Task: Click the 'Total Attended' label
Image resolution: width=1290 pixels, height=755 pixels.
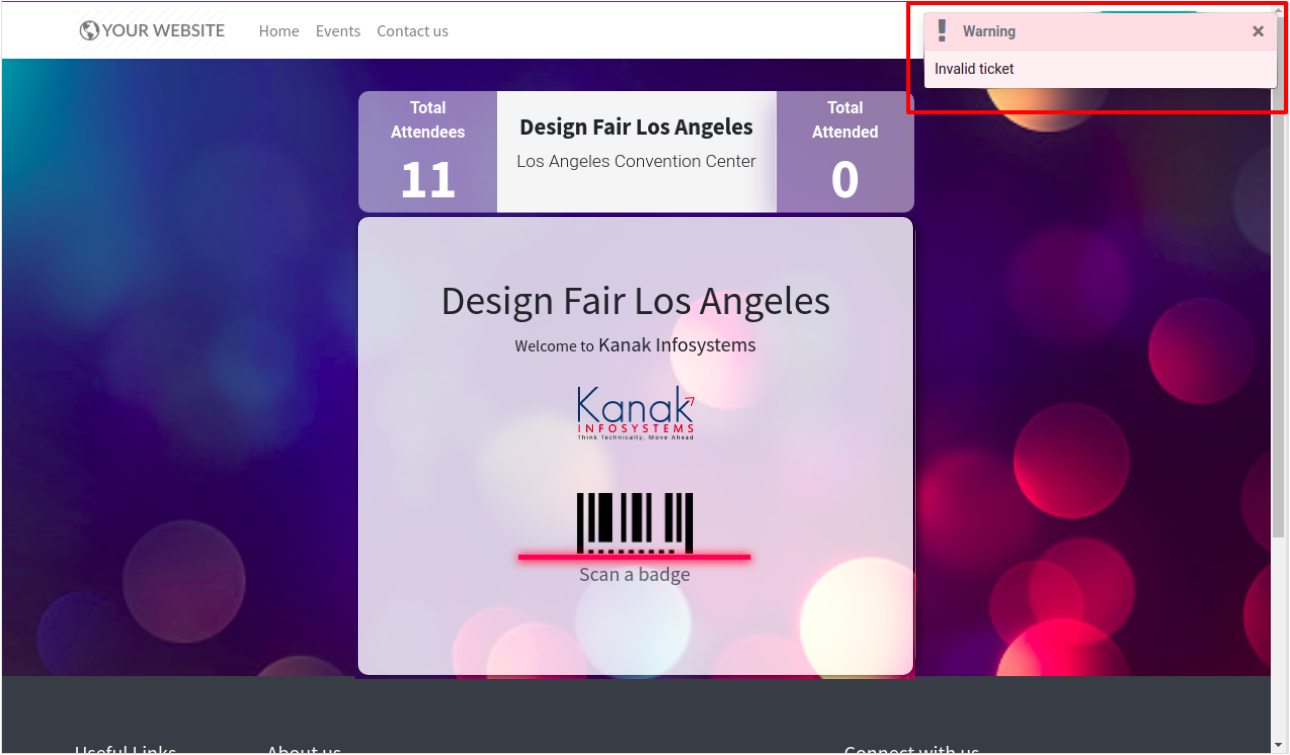Action: coord(845,119)
